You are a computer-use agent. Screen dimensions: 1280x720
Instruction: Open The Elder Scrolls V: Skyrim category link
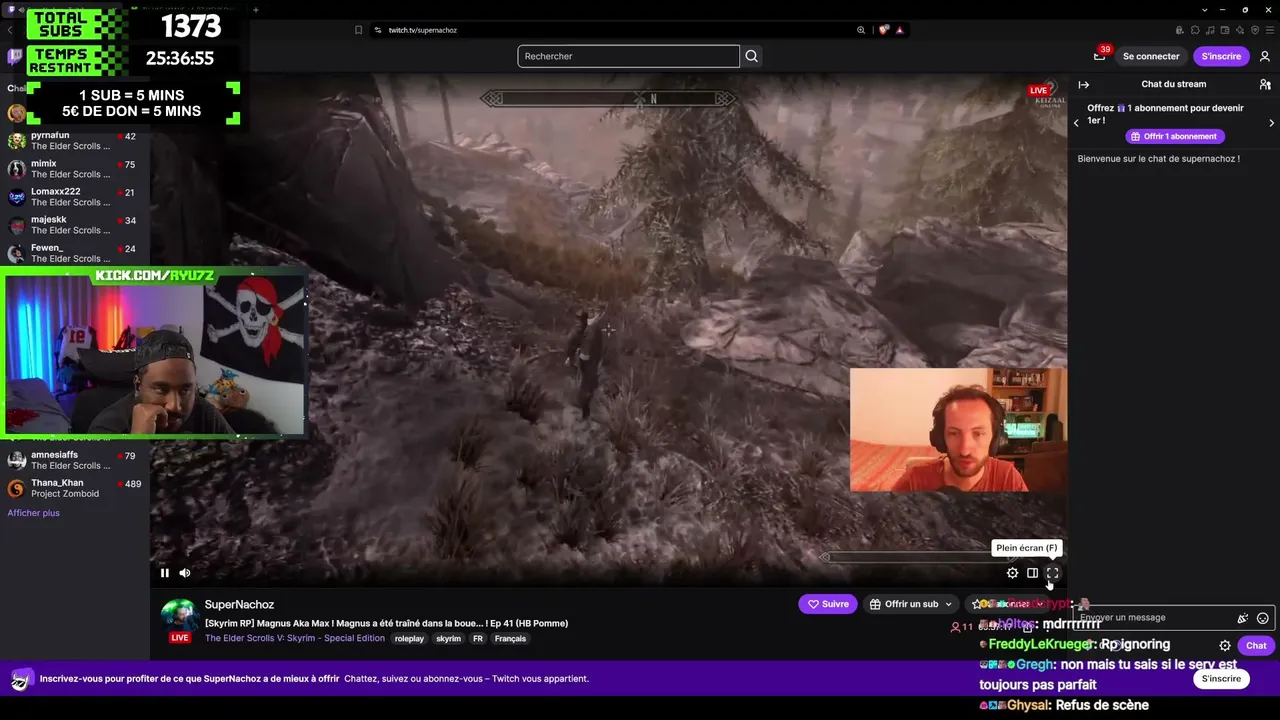click(295, 639)
